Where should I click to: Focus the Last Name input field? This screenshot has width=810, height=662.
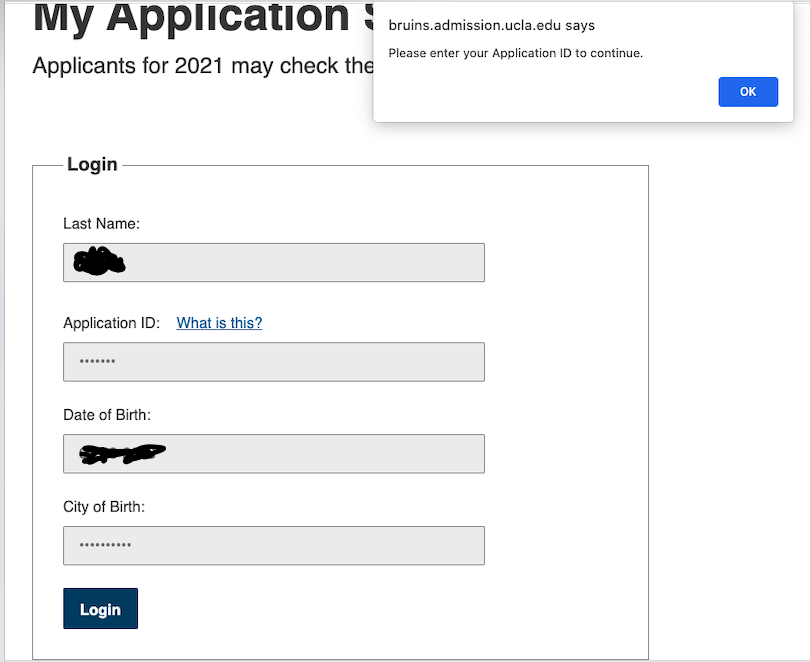(274, 262)
